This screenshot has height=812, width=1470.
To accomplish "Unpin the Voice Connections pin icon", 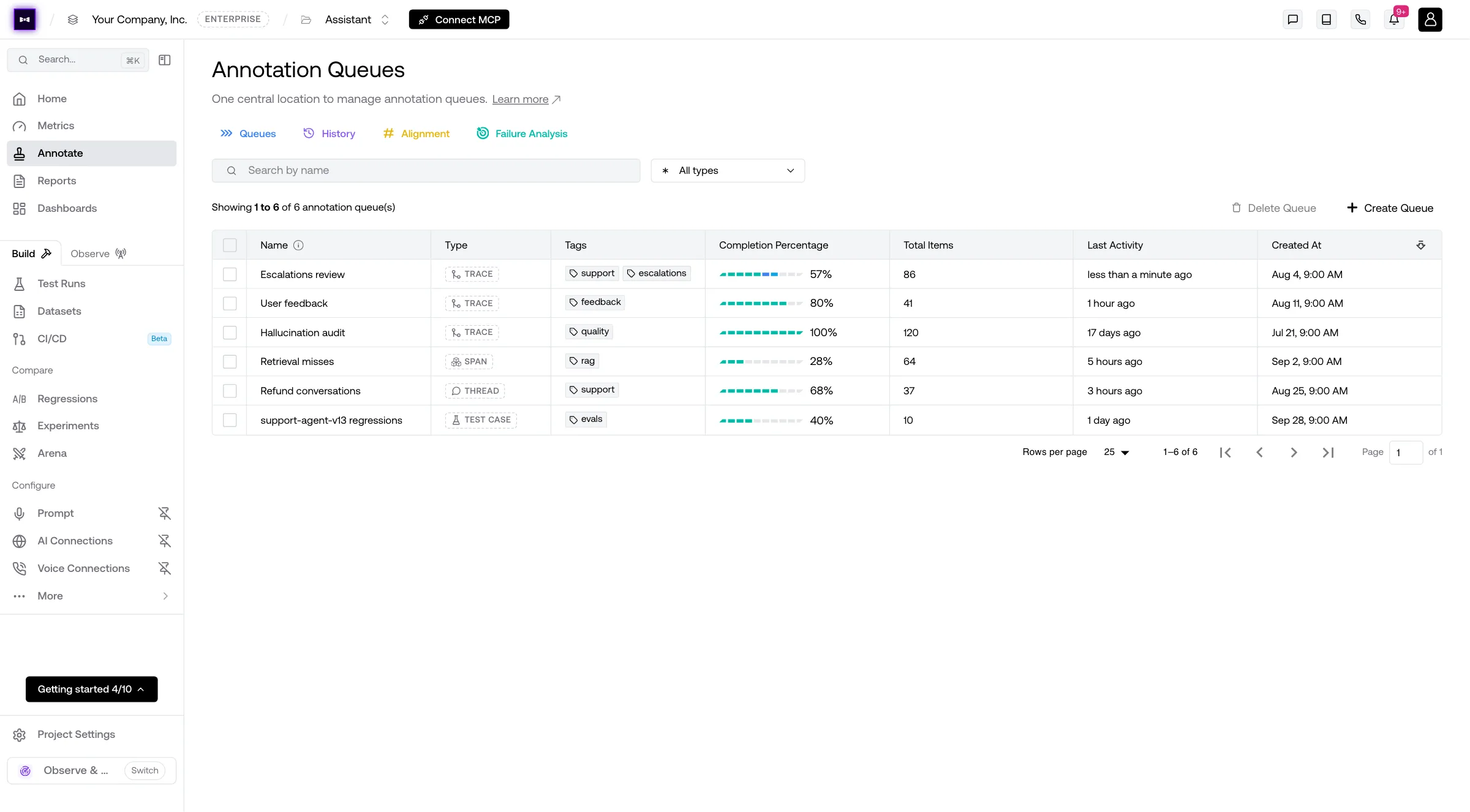I will (164, 568).
